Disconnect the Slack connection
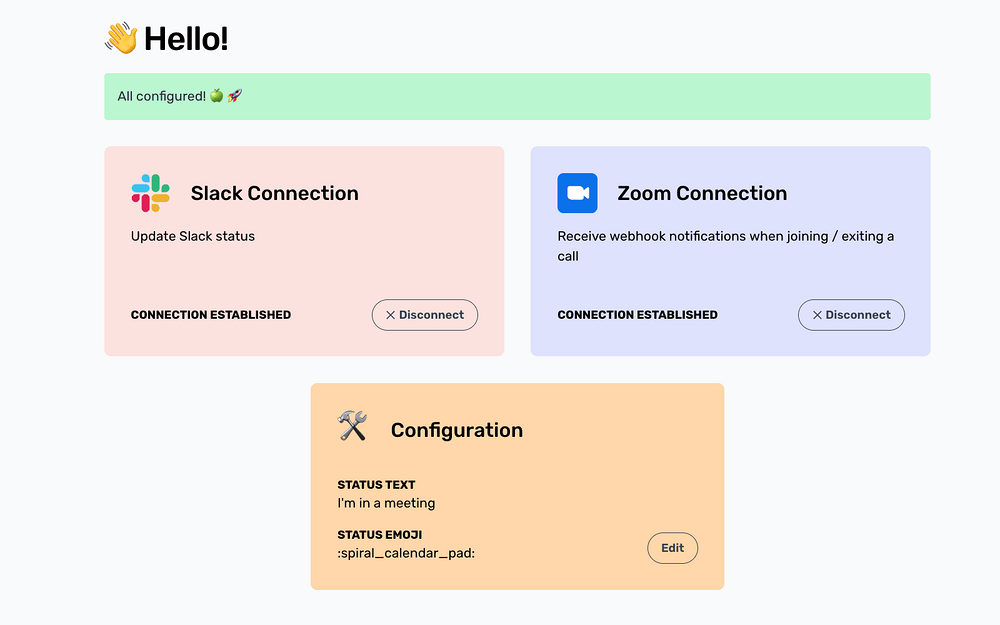Image resolution: width=1000 pixels, height=625 pixels. tap(425, 315)
